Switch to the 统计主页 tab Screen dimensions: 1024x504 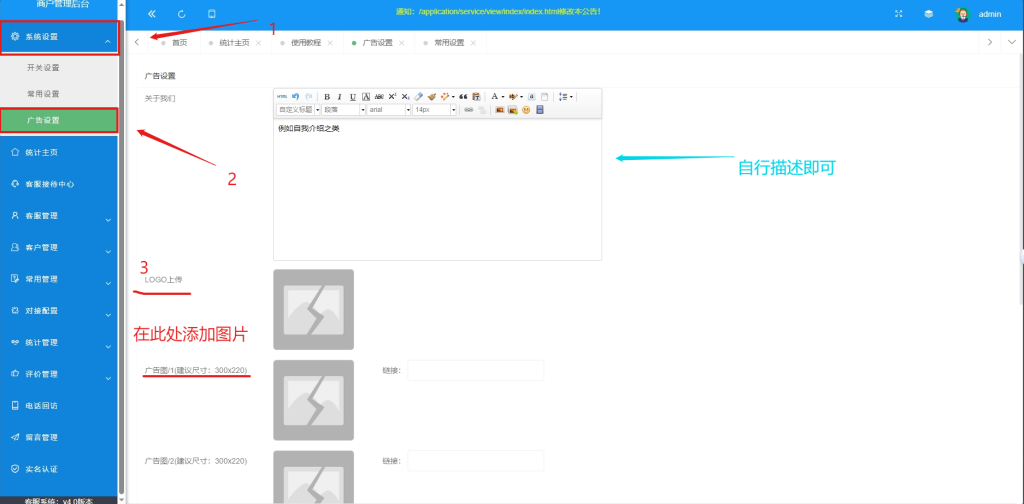pyautogui.click(x=235, y=43)
